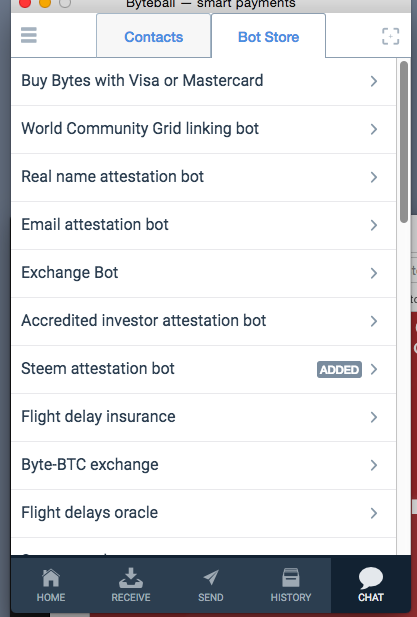Open World Community Grid linking bot
The height and width of the screenshot is (617, 417).
point(203,129)
